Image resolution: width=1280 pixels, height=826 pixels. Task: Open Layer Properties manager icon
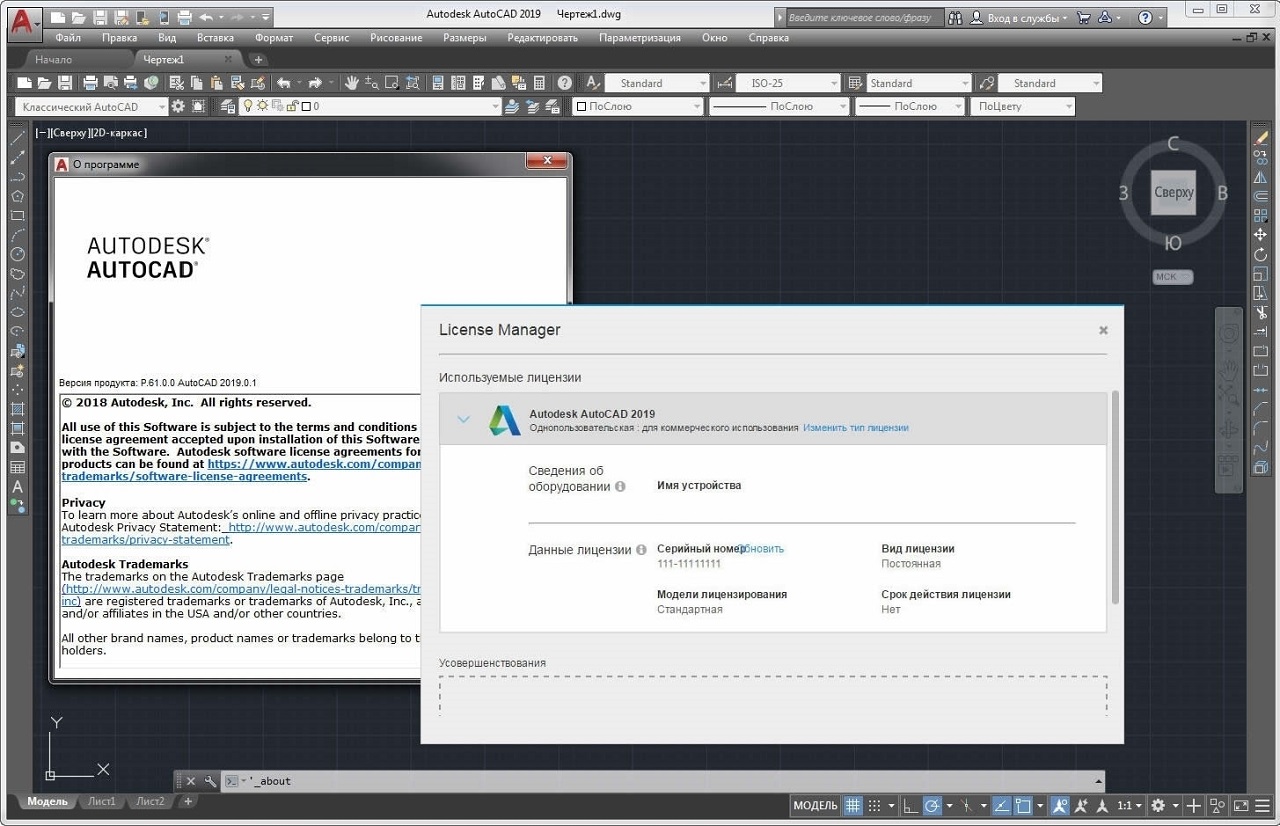click(227, 106)
